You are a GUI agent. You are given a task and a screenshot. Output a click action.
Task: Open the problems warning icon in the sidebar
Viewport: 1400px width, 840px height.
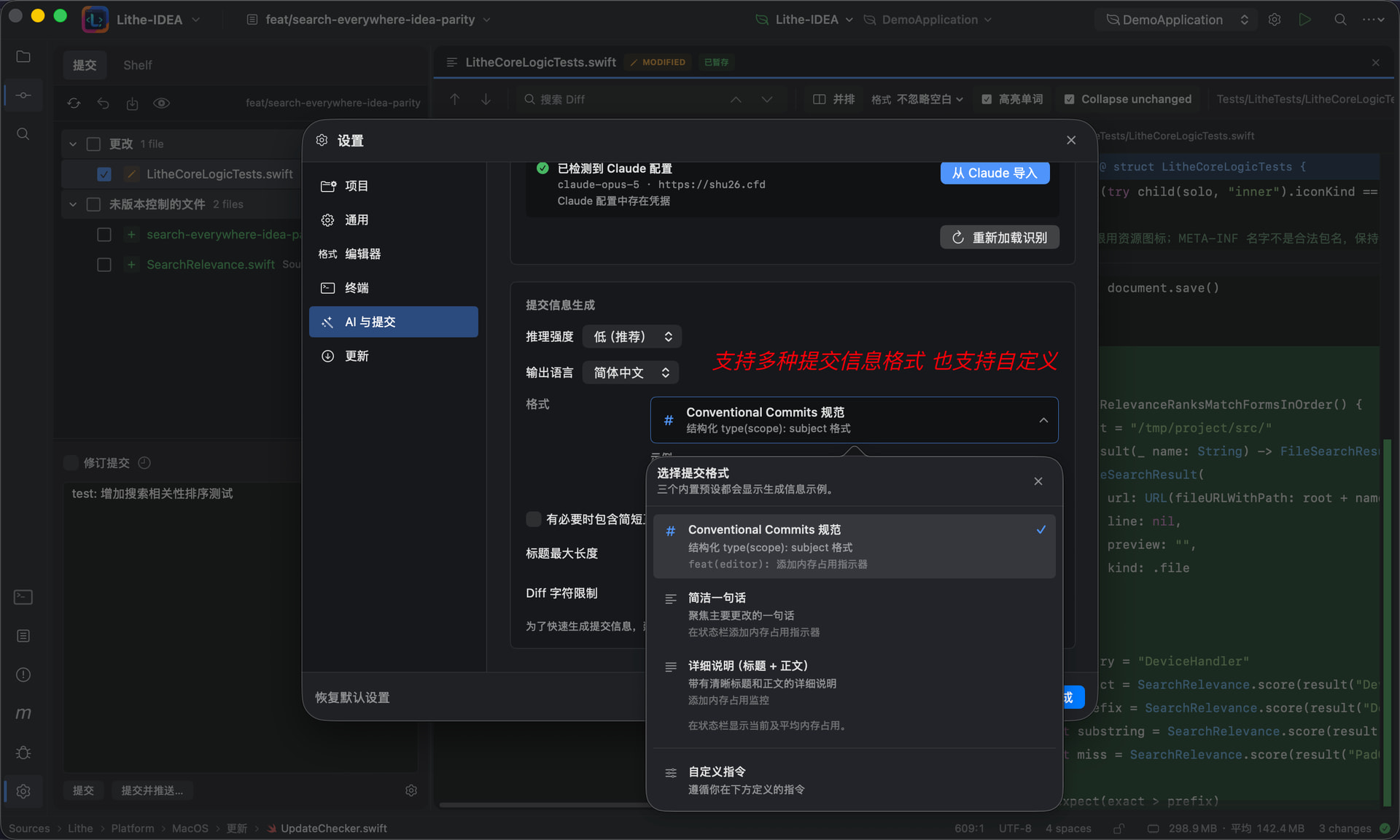click(x=23, y=674)
